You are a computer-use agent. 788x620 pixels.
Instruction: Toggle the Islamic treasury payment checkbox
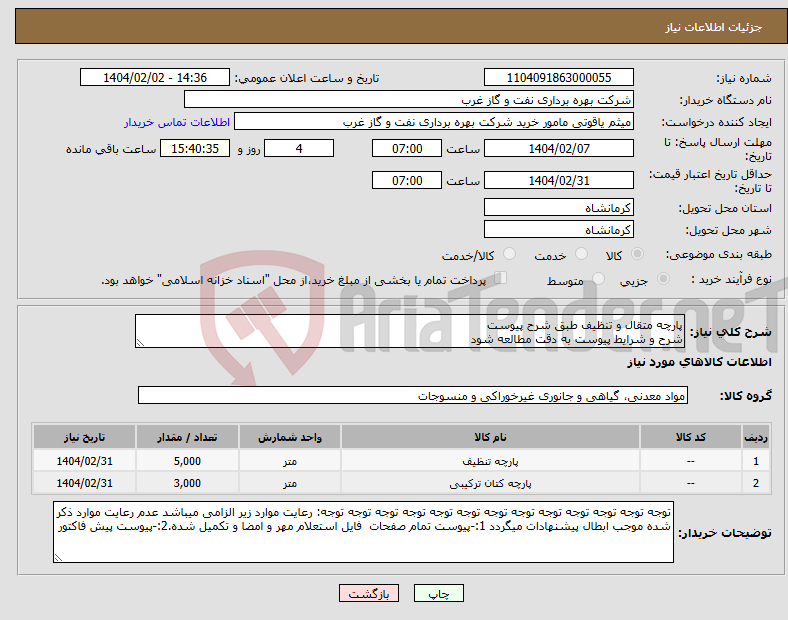(501, 278)
